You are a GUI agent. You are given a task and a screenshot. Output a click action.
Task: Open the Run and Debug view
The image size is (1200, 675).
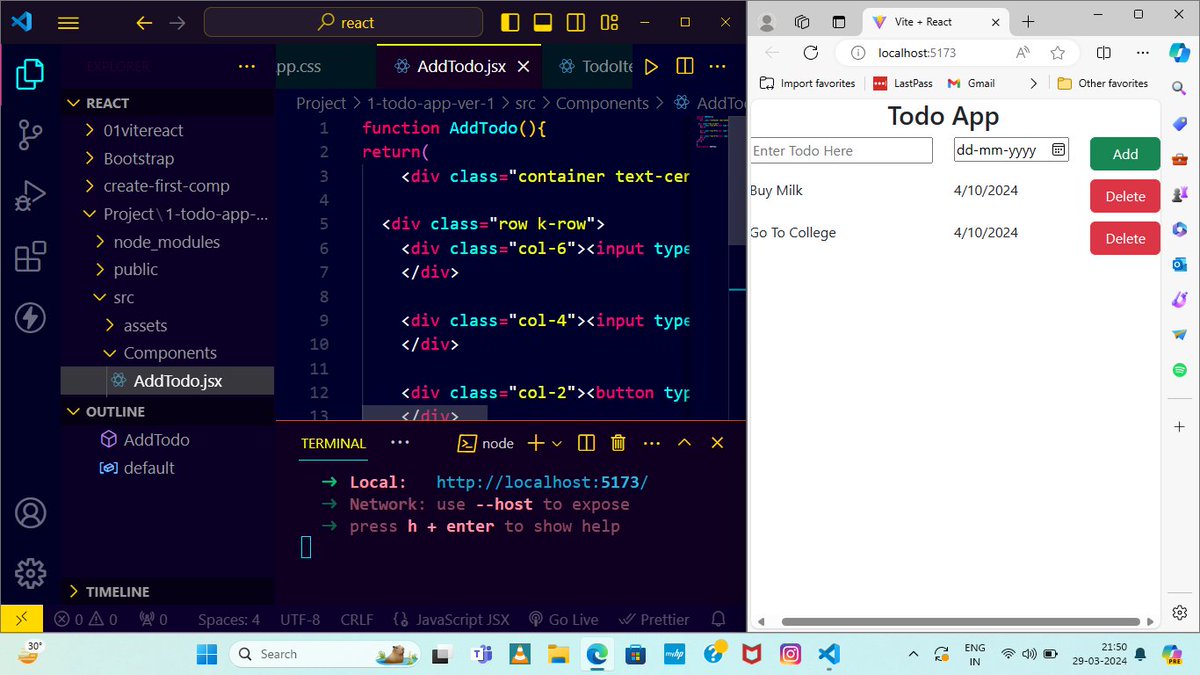(x=30, y=196)
